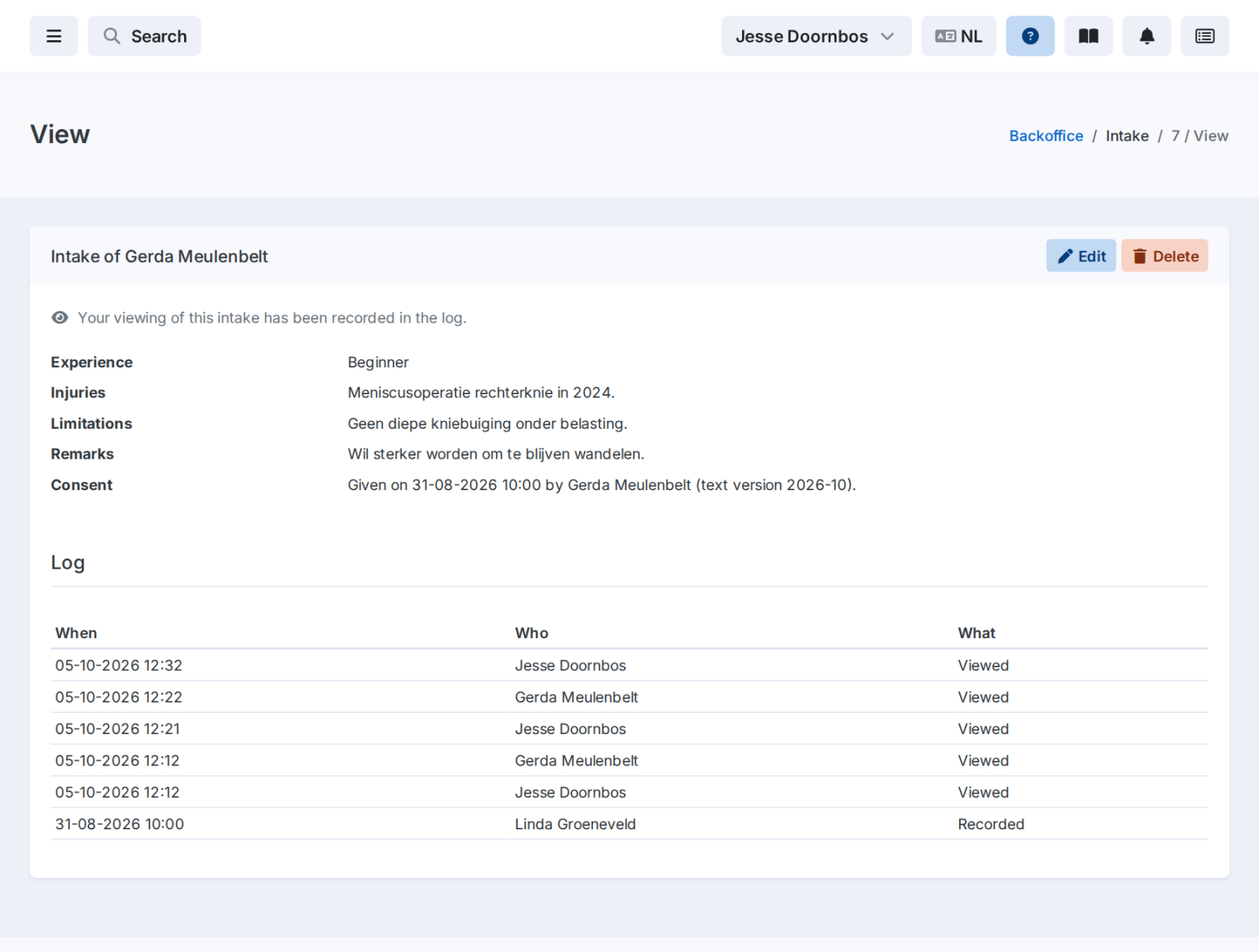Image resolution: width=1259 pixels, height=952 pixels.
Task: Select the log entry 05-10-2026 12:32
Action: click(x=629, y=666)
